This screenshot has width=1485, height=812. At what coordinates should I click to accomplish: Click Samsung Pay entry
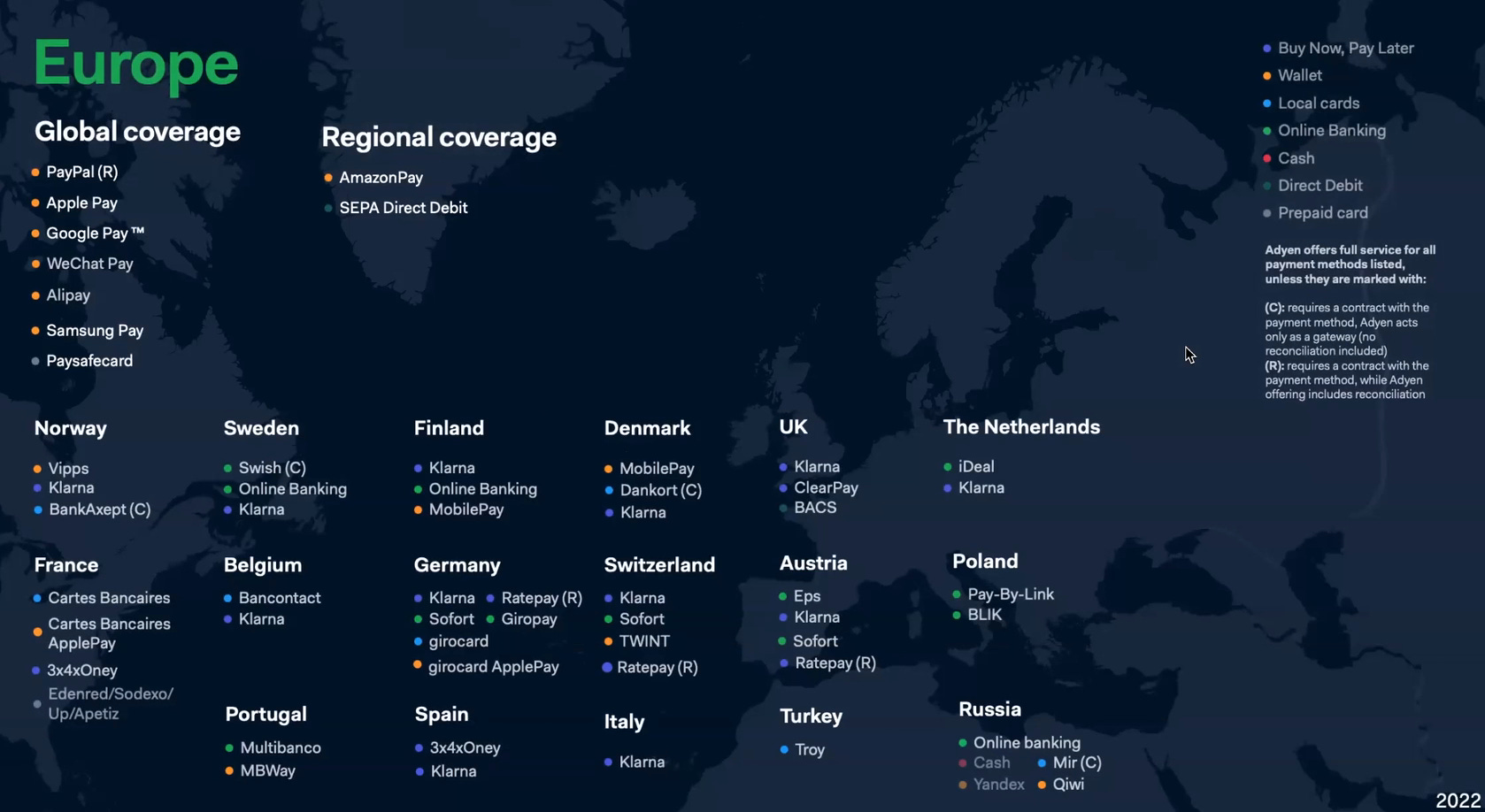point(95,330)
